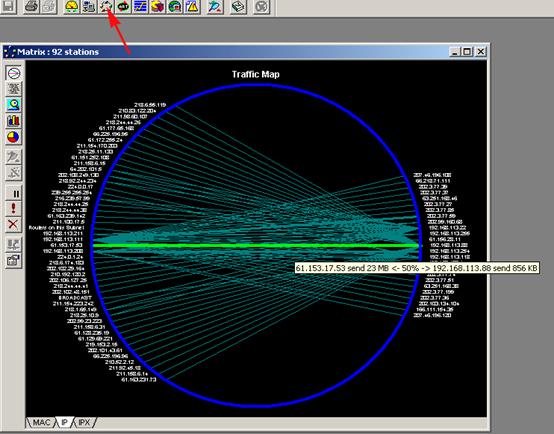The image size is (554, 434).
Task: Open the Dashboard gauge icon in toolbar
Action: pyautogui.click(x=72, y=6)
